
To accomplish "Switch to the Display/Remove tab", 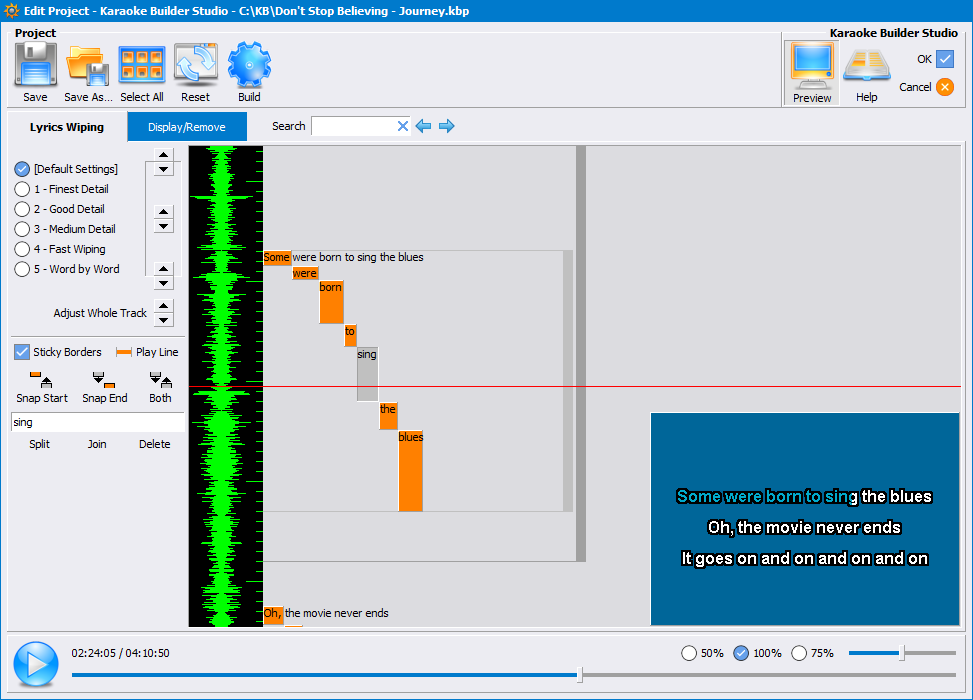I will point(187,127).
